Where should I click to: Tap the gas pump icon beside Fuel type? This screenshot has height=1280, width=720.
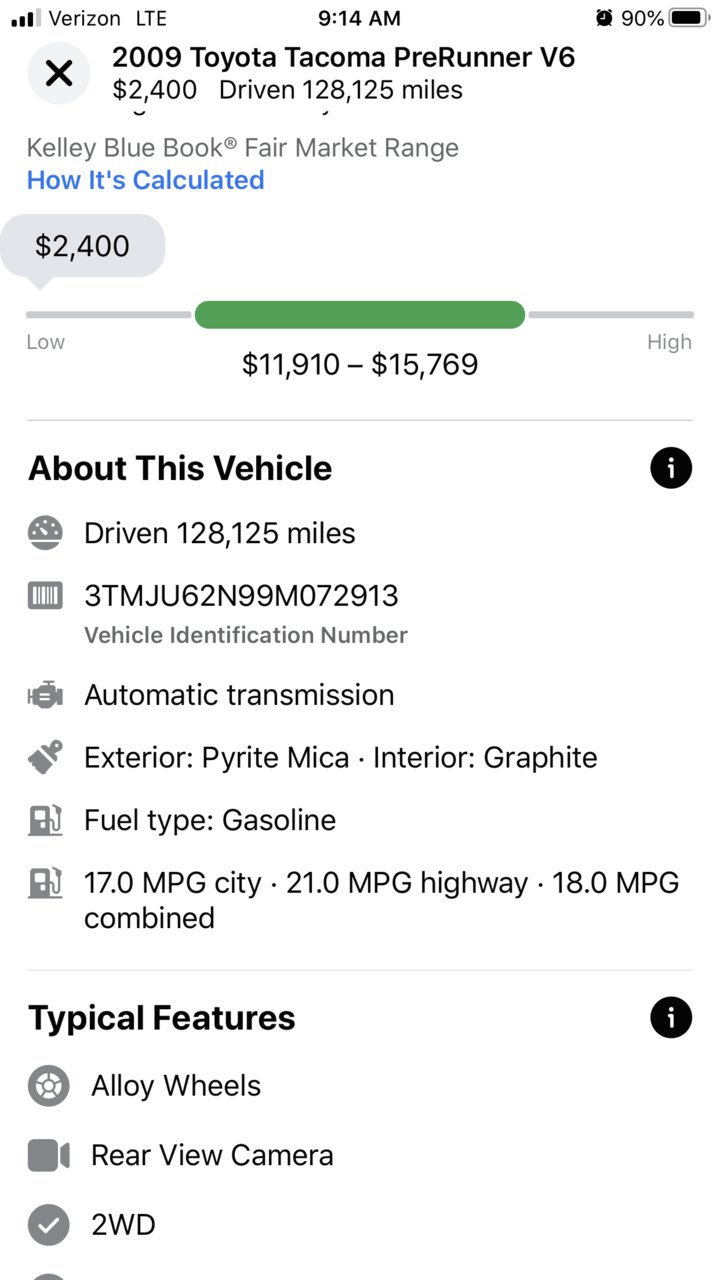point(46,820)
